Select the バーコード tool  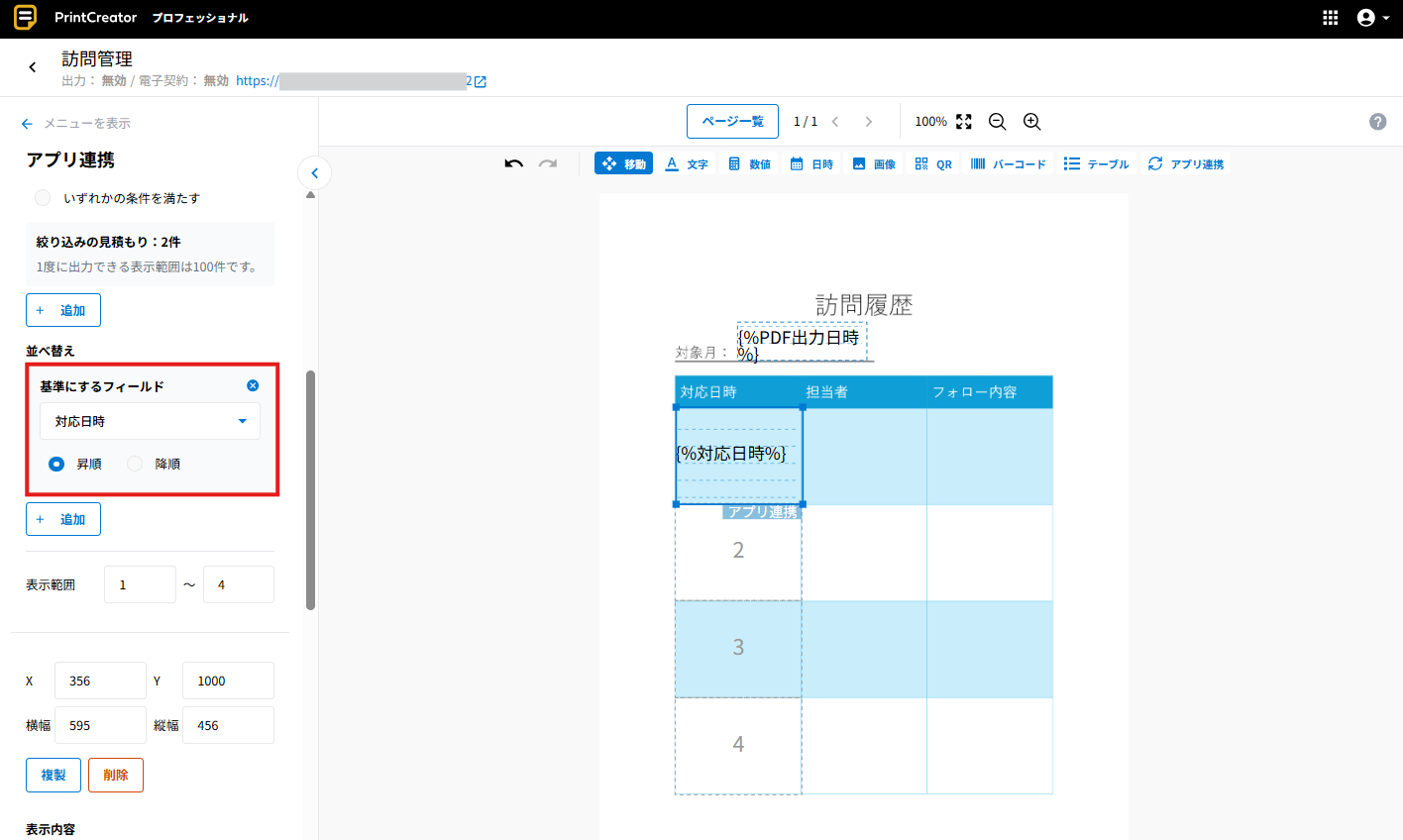1008,163
